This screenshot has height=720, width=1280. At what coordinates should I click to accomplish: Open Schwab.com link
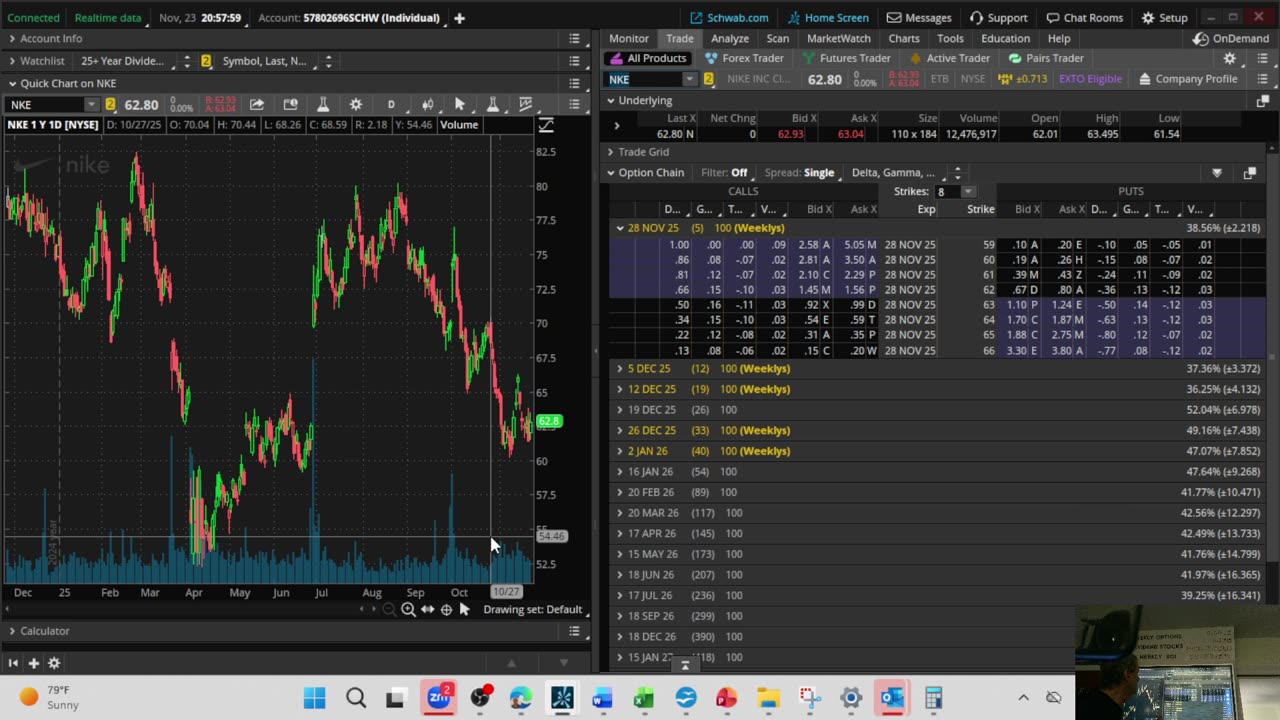point(729,18)
